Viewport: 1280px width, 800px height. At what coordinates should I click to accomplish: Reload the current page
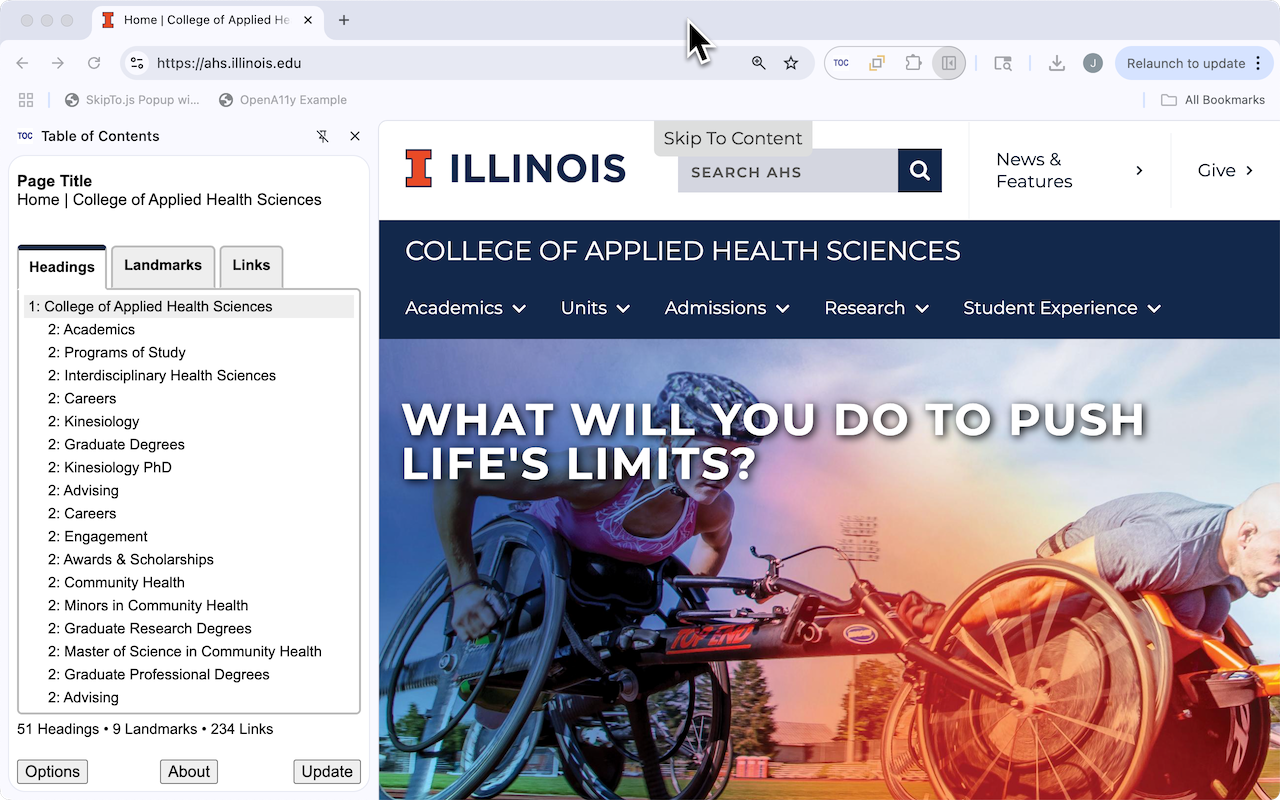94,63
